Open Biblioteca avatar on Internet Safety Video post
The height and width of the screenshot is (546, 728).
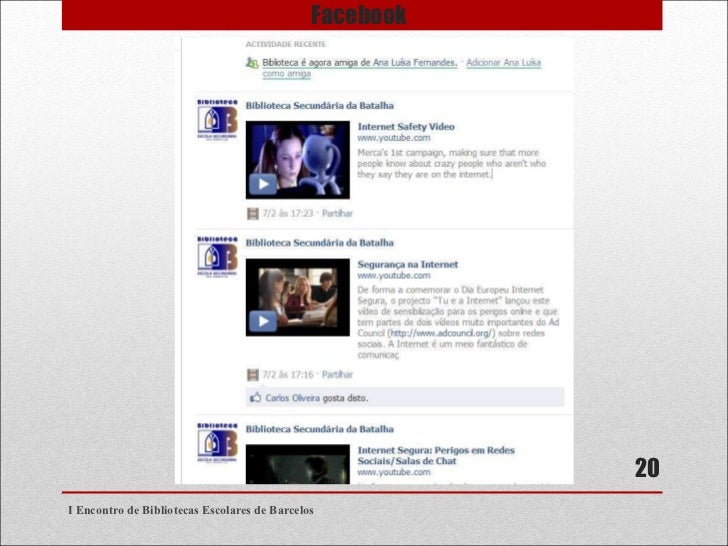(x=217, y=119)
